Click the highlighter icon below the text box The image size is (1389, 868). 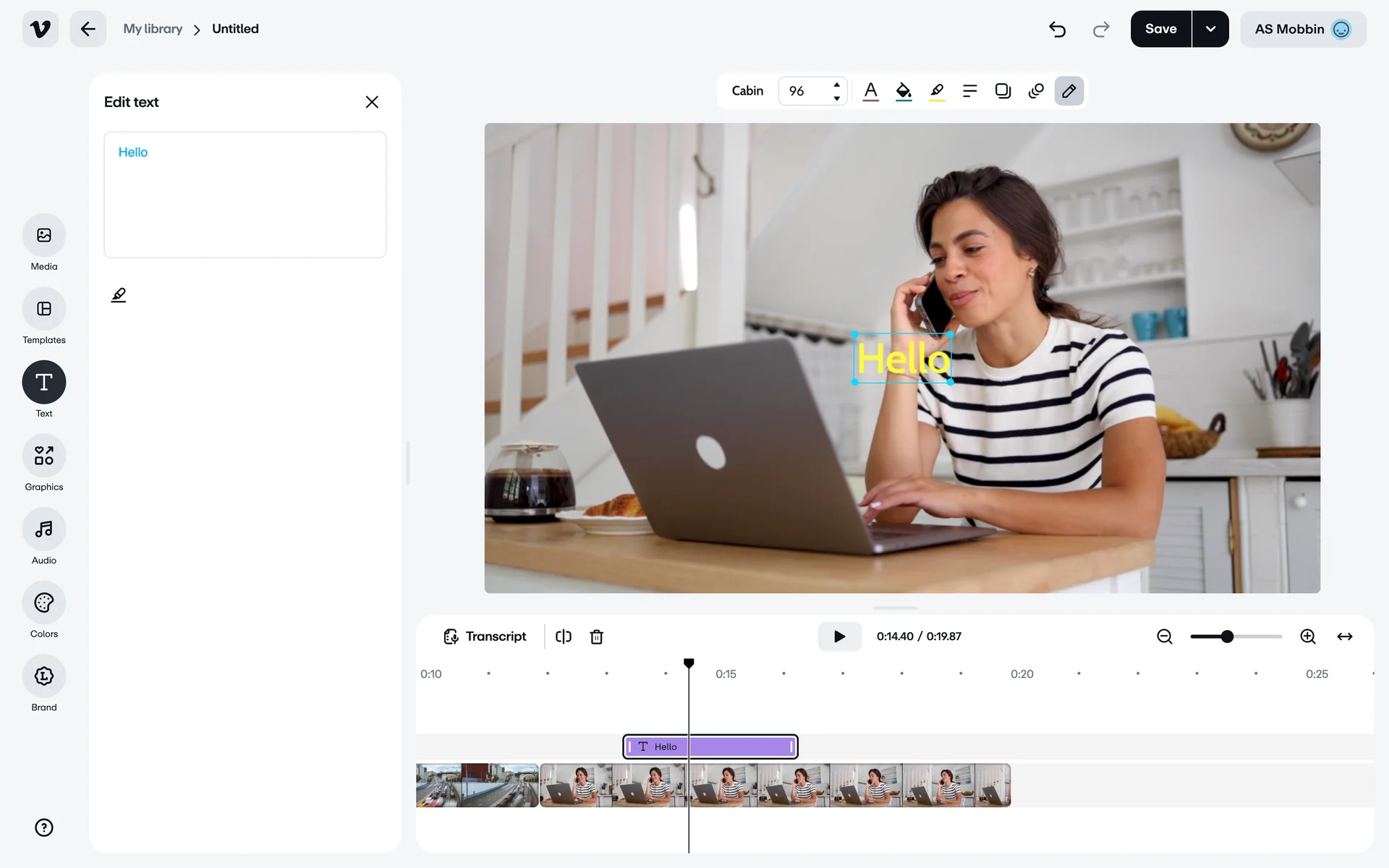click(119, 295)
